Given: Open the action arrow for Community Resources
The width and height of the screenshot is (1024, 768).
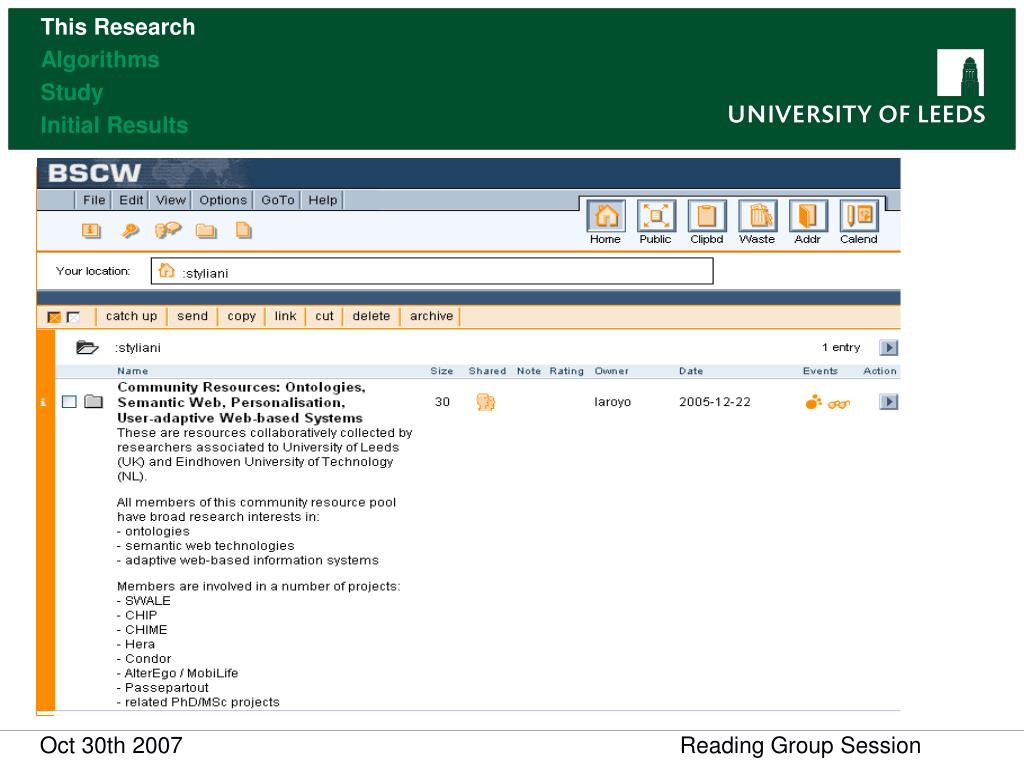Looking at the screenshot, I should (x=888, y=402).
